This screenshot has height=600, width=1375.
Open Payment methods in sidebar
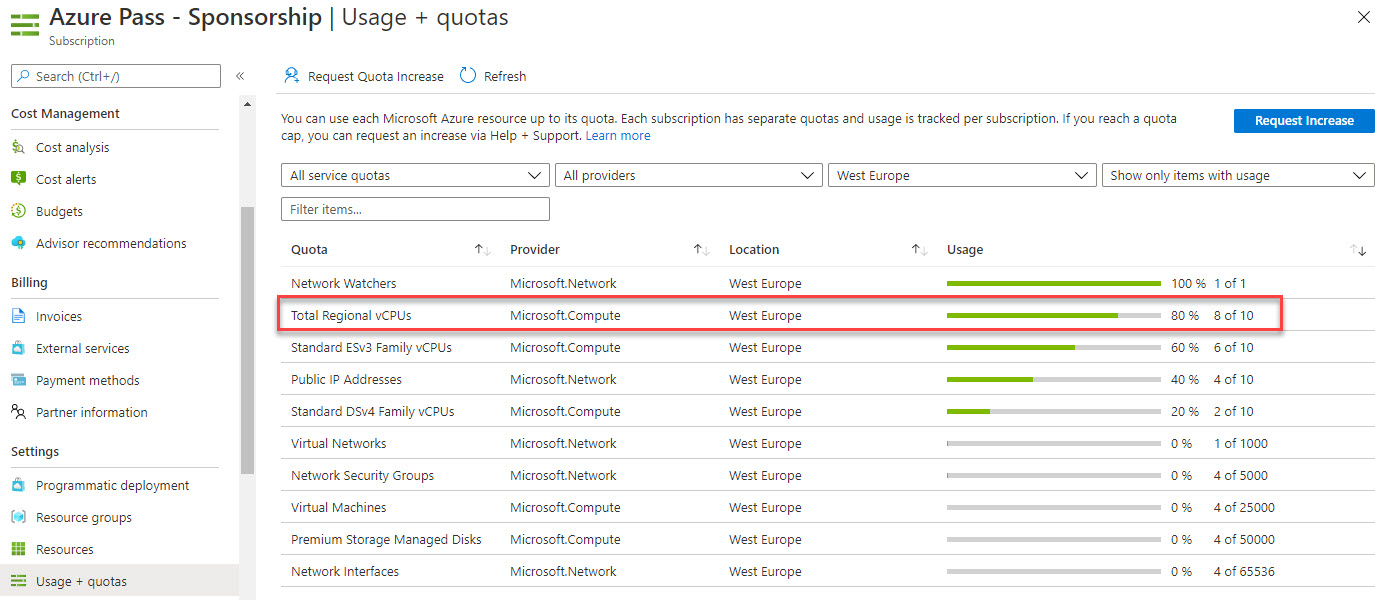(x=88, y=380)
